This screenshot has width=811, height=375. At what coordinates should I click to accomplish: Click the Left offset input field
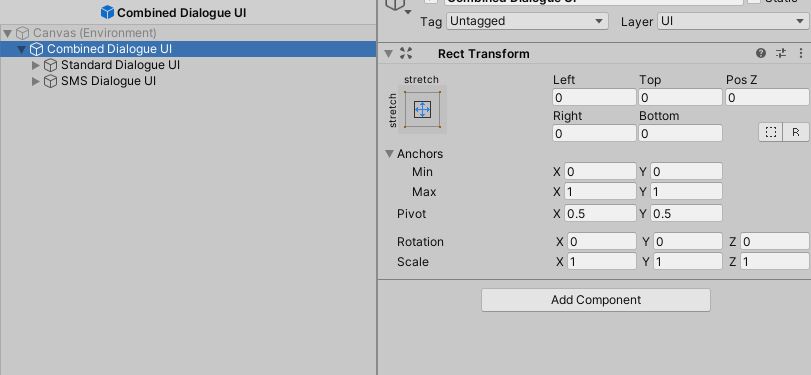pos(594,97)
